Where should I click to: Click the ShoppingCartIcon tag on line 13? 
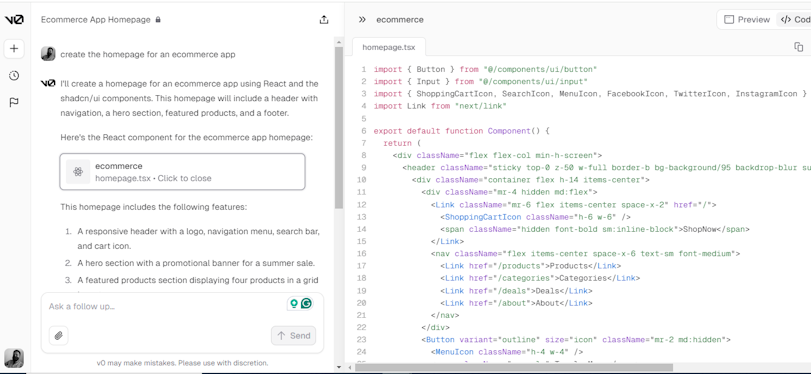535,217
